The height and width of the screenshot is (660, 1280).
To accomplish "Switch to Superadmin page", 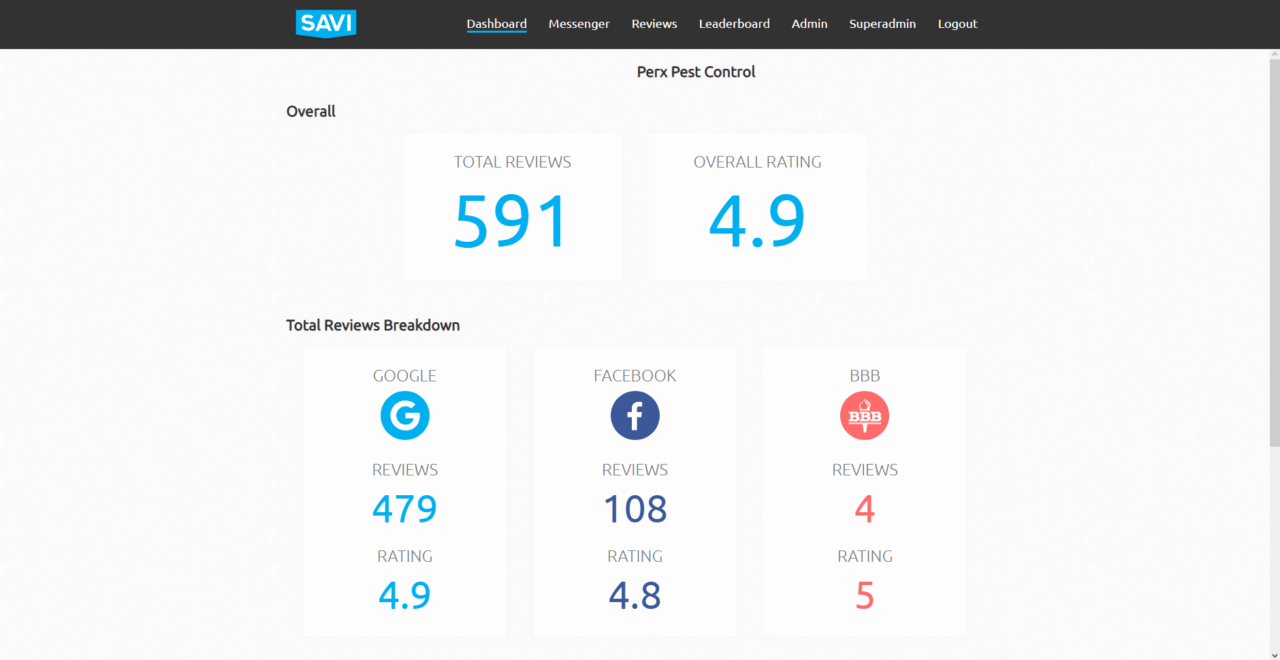I will click(882, 24).
